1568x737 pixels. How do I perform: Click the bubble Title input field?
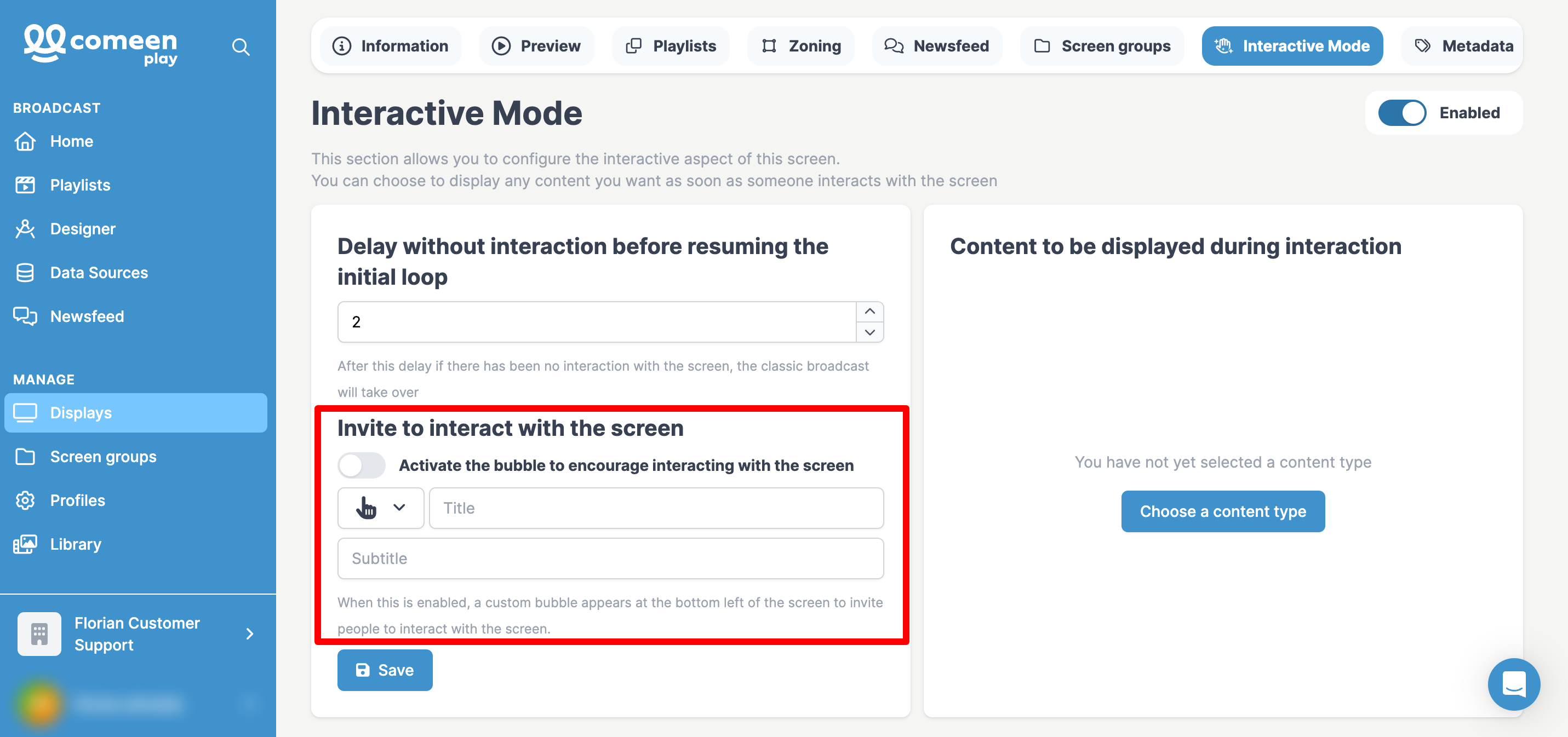[x=656, y=508]
